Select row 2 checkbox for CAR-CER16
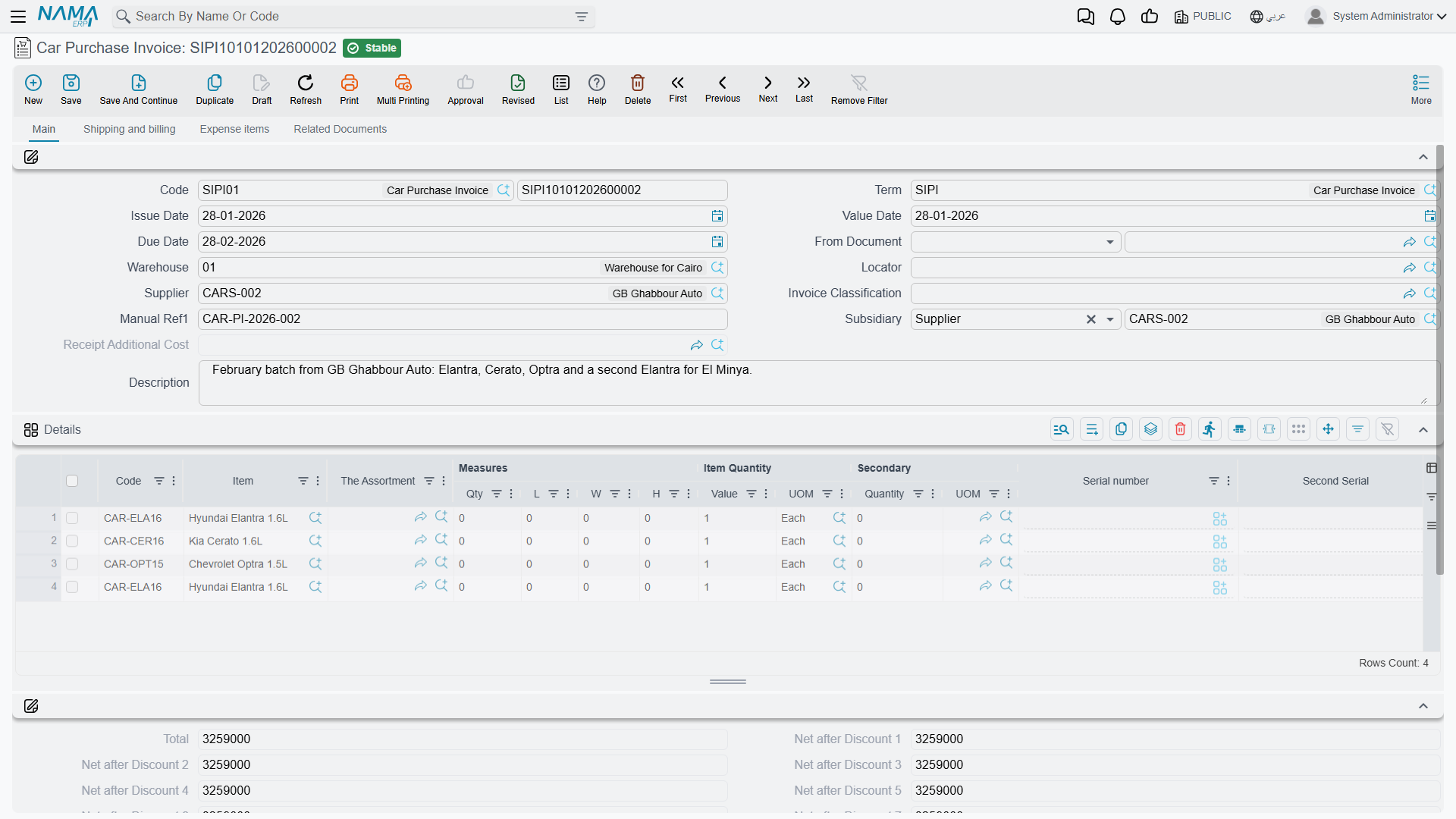The width and height of the screenshot is (1456, 819). (x=72, y=541)
